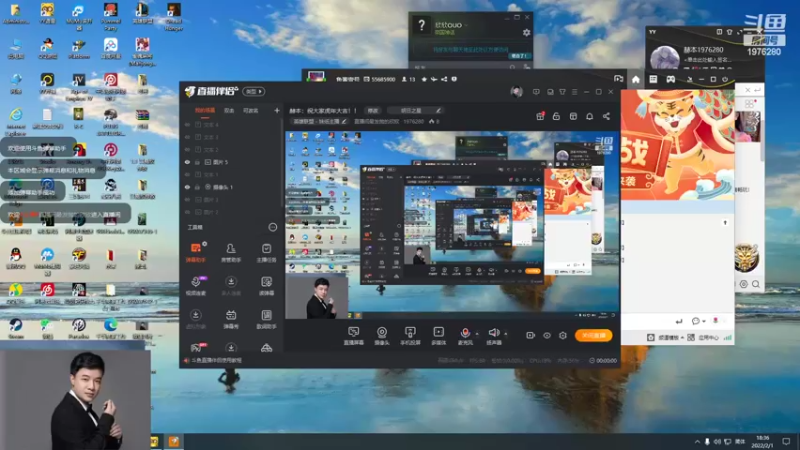
Task: Open the 明日之星 selector in header
Action: click(415, 110)
